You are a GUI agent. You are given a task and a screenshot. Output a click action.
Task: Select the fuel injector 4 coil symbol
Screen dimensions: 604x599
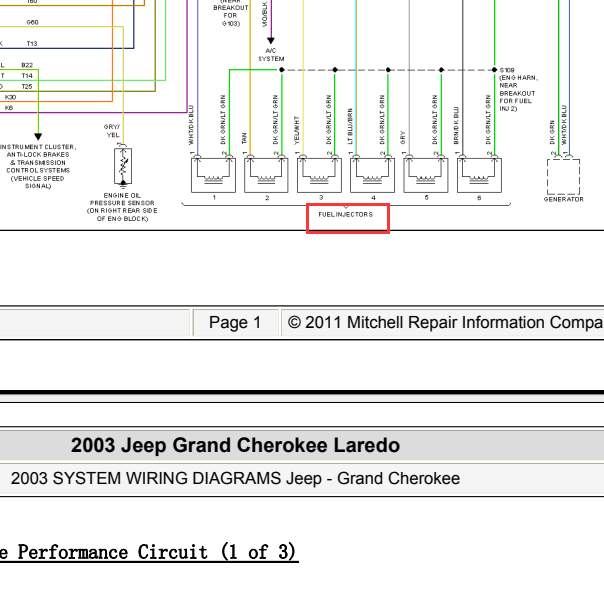[372, 175]
